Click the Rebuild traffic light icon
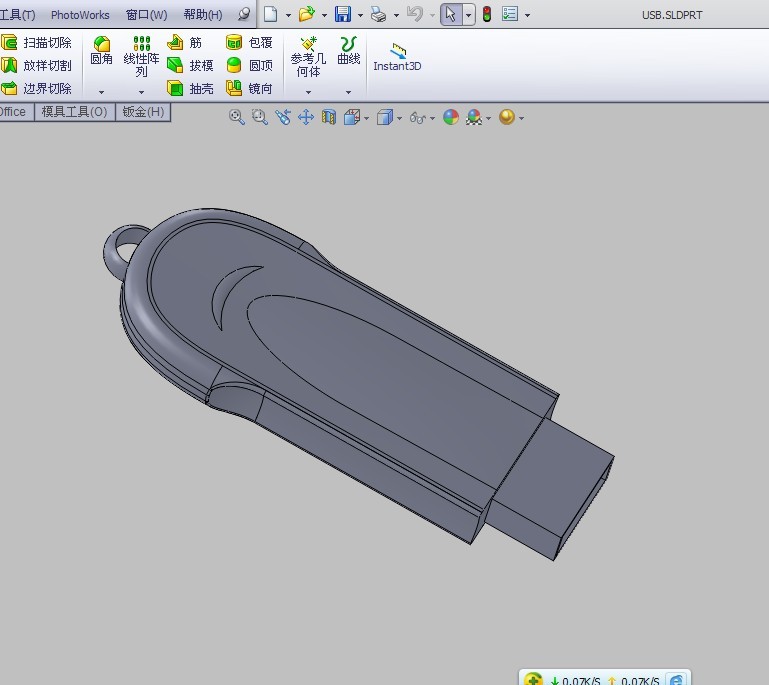The width and height of the screenshot is (769, 685). click(x=487, y=14)
